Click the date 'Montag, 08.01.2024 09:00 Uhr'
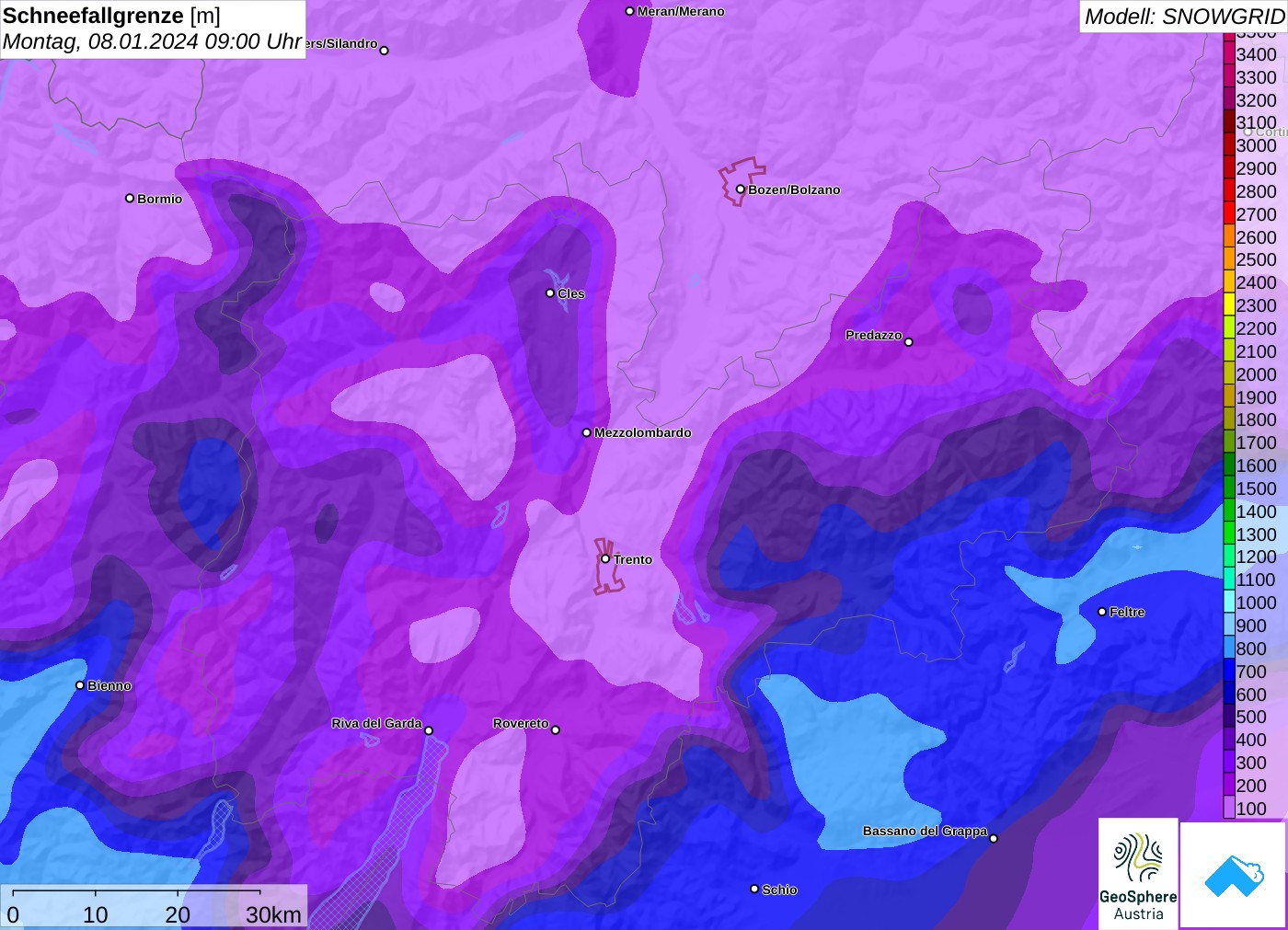This screenshot has height=930, width=1288. pyautogui.click(x=152, y=41)
